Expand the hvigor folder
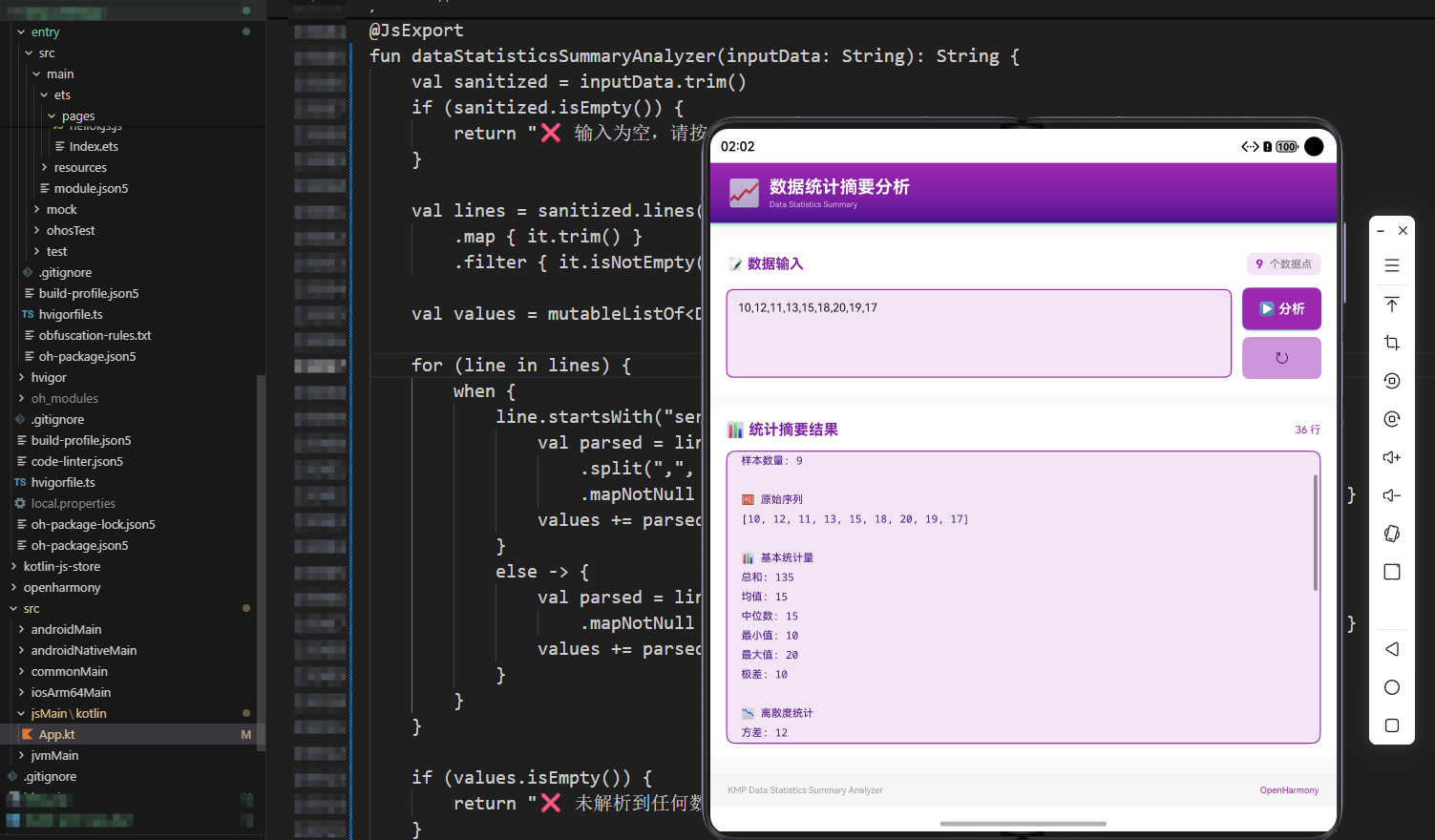Image resolution: width=1435 pixels, height=840 pixels. (x=21, y=378)
